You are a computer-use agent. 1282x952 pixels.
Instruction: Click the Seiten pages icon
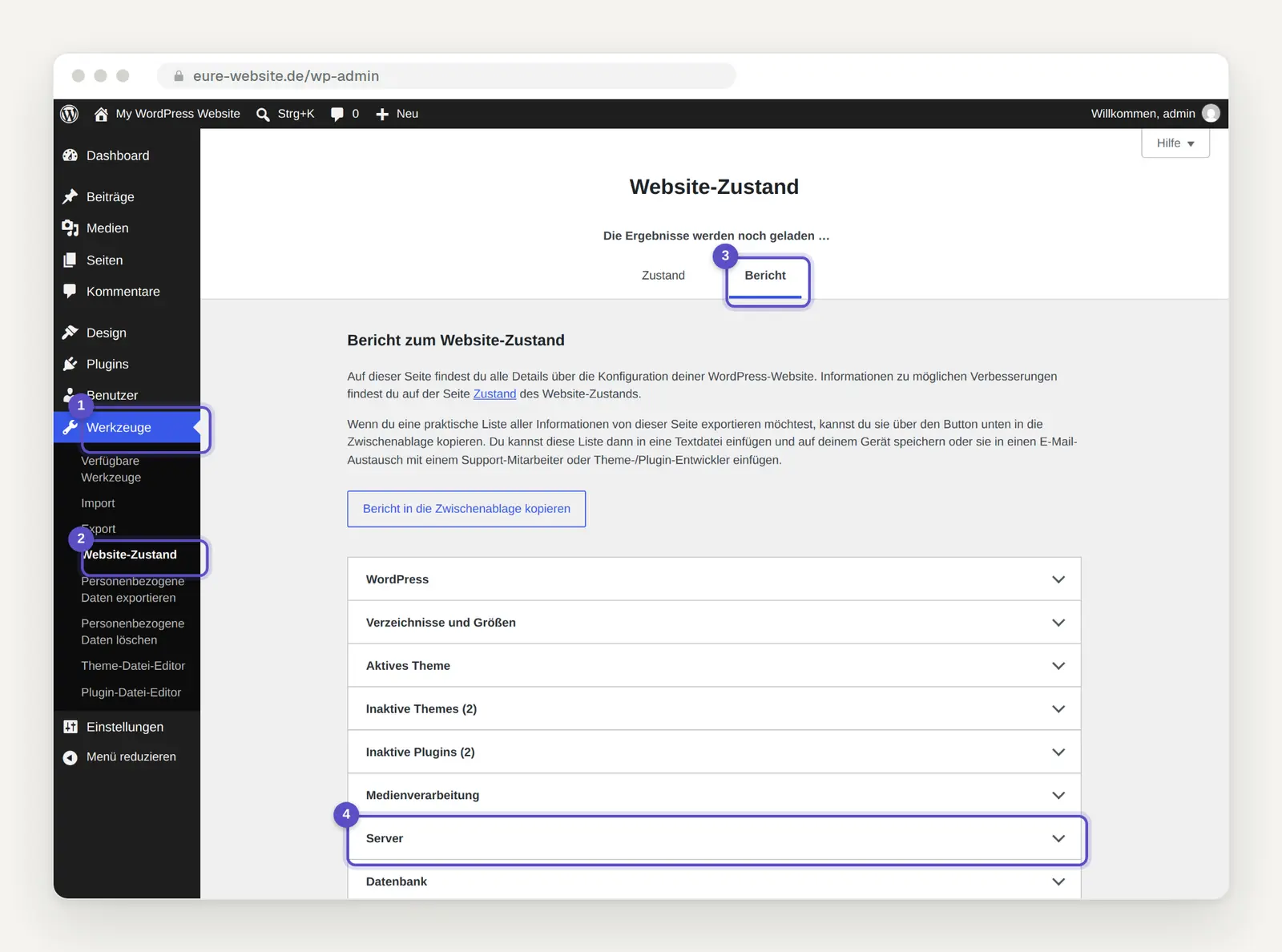point(71,260)
